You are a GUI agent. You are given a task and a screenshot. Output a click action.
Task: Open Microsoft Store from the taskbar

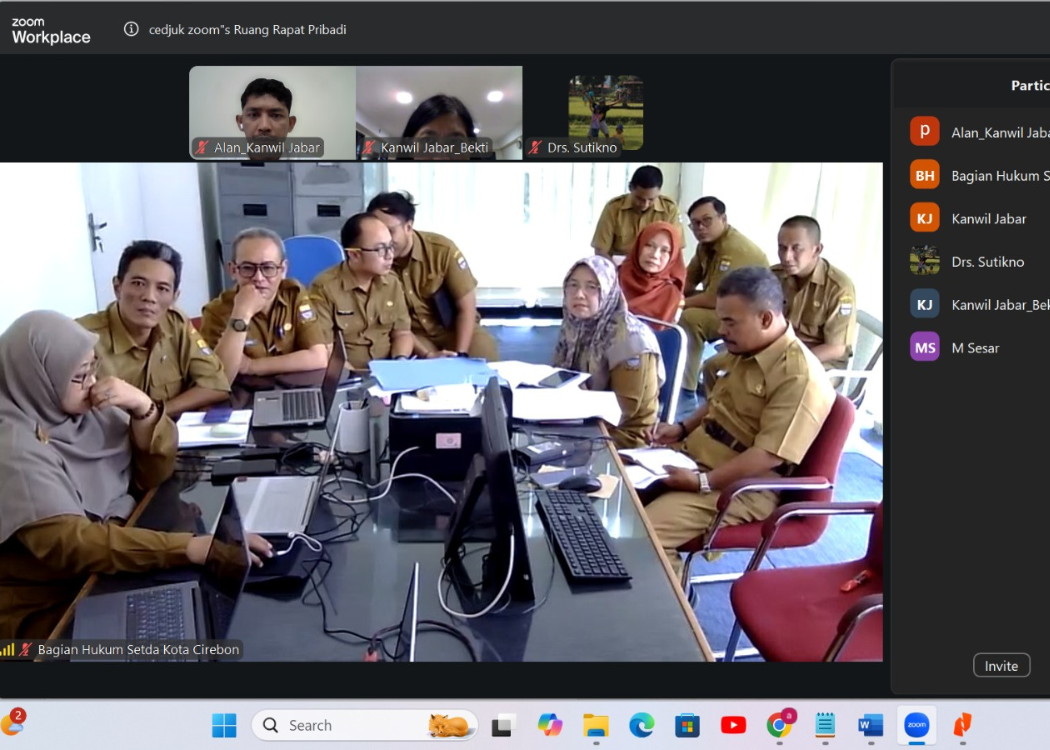687,725
